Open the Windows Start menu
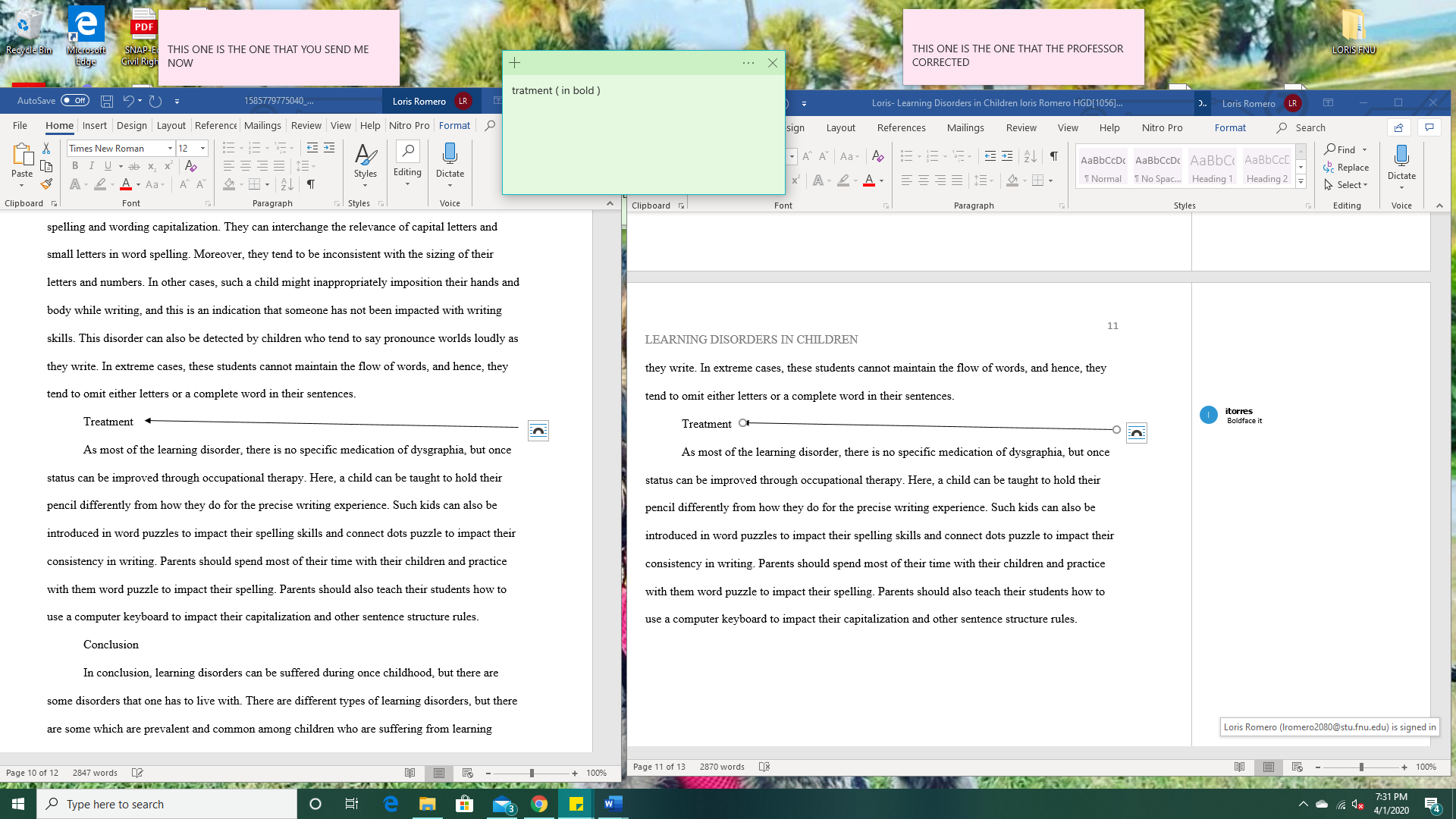The height and width of the screenshot is (819, 1456). click(18, 804)
